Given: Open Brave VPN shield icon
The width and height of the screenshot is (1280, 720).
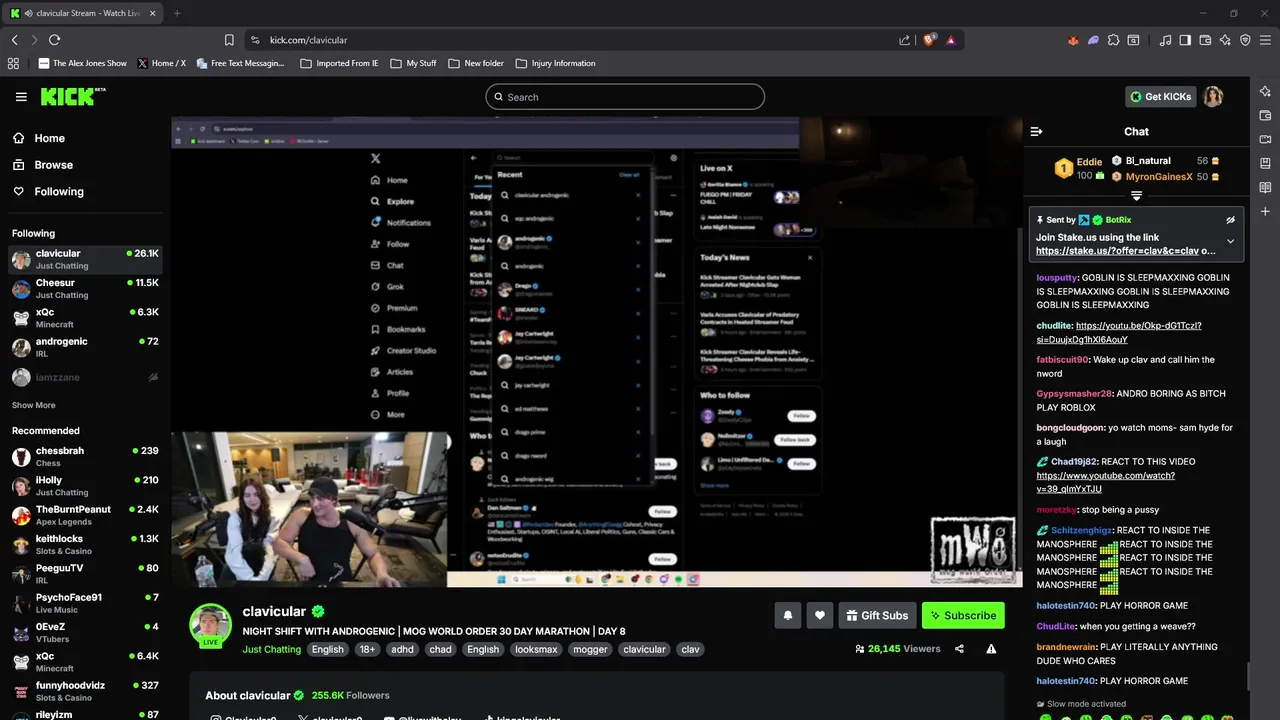Looking at the screenshot, I should pyautogui.click(x=1245, y=40).
